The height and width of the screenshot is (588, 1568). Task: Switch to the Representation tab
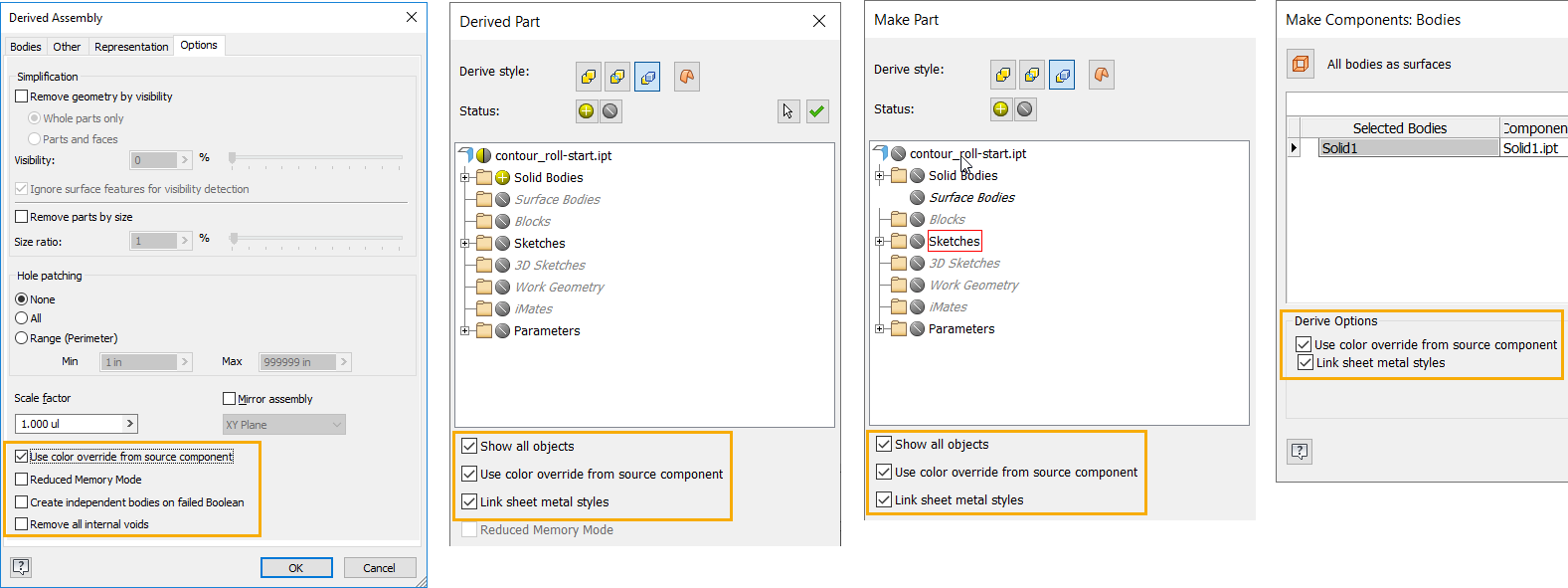point(131,47)
